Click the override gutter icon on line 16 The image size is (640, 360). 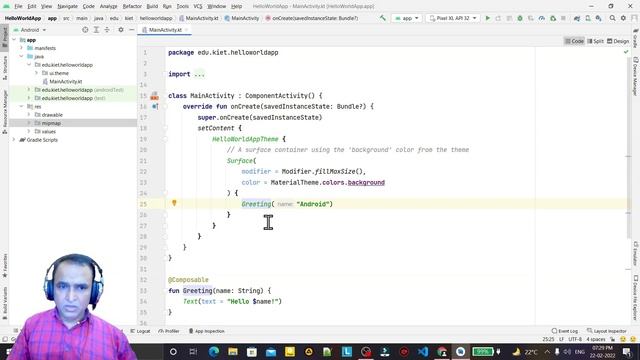155,106
